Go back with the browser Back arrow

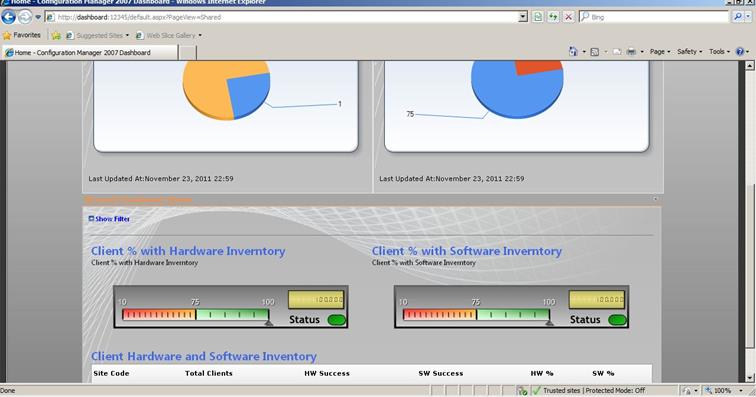click(8, 17)
